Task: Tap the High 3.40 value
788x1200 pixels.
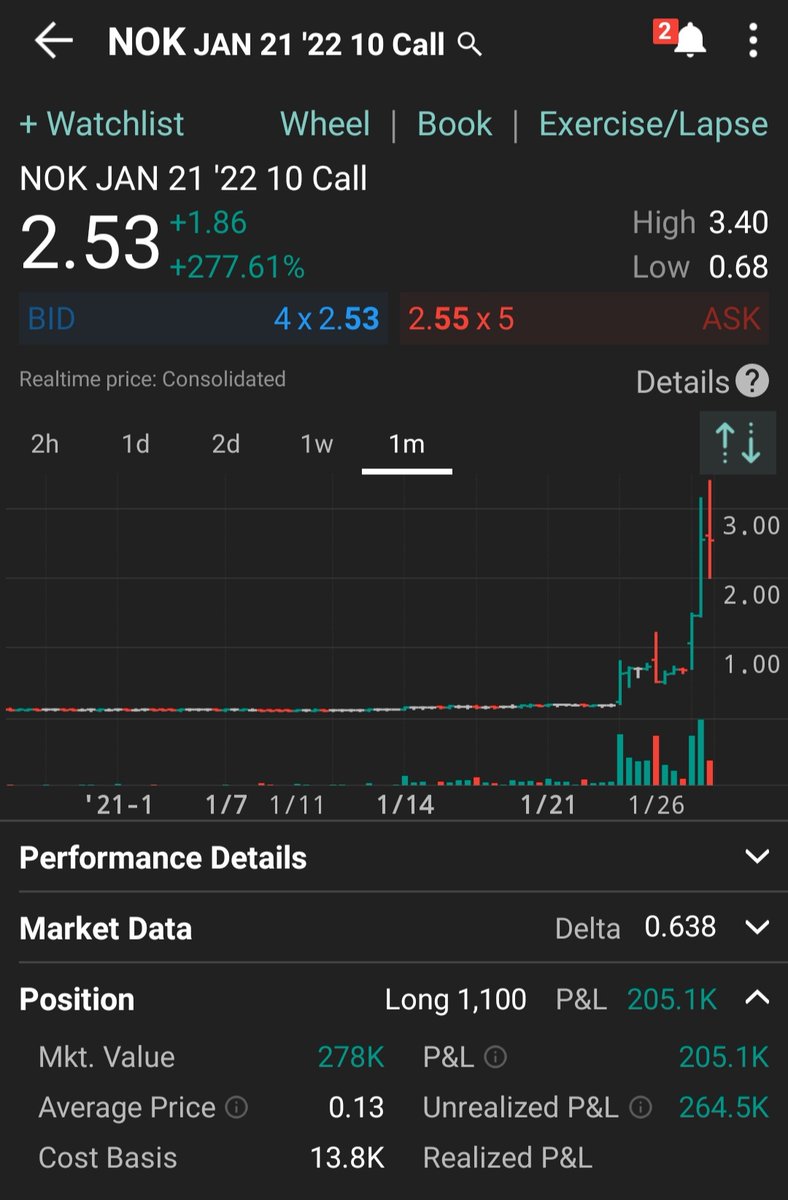Action: click(738, 222)
